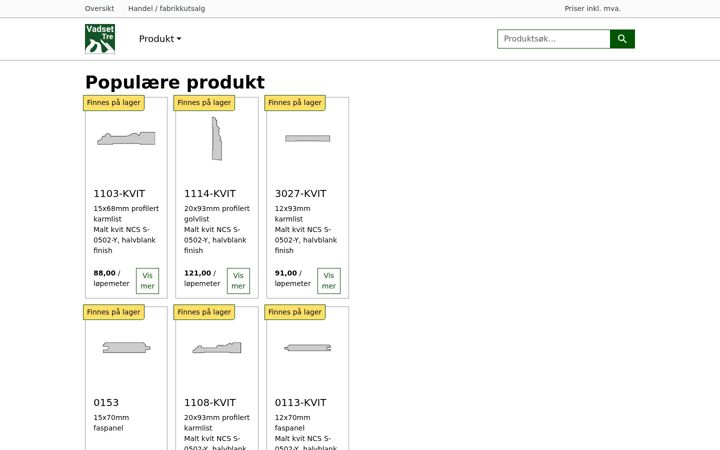The height and width of the screenshot is (450, 720).
Task: Open the 1108-KVIT product title
Action: point(210,403)
